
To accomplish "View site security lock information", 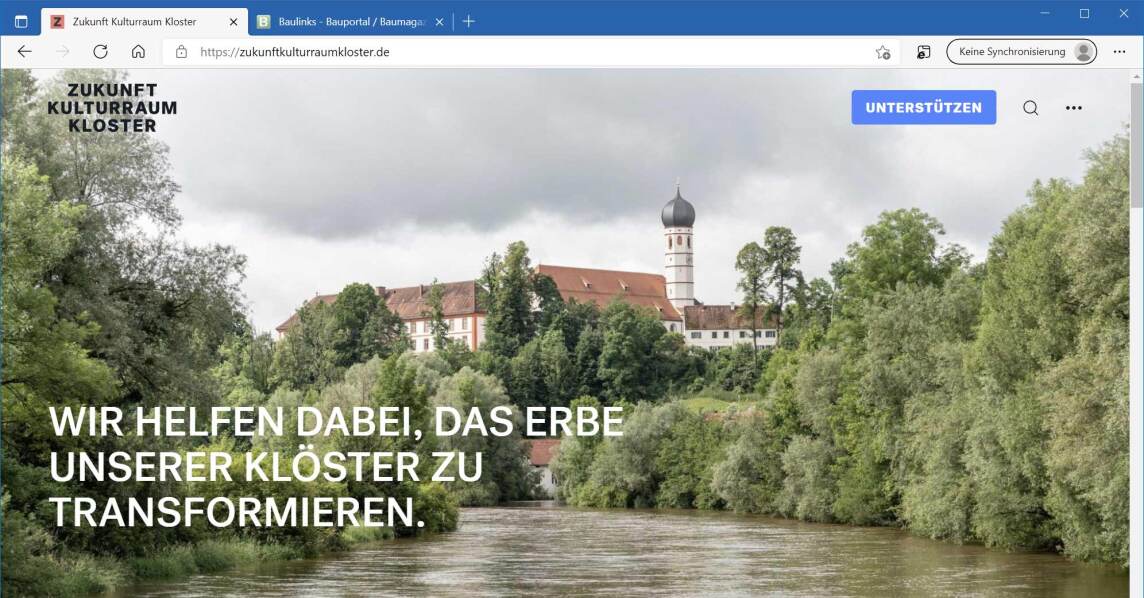I will click(x=182, y=52).
